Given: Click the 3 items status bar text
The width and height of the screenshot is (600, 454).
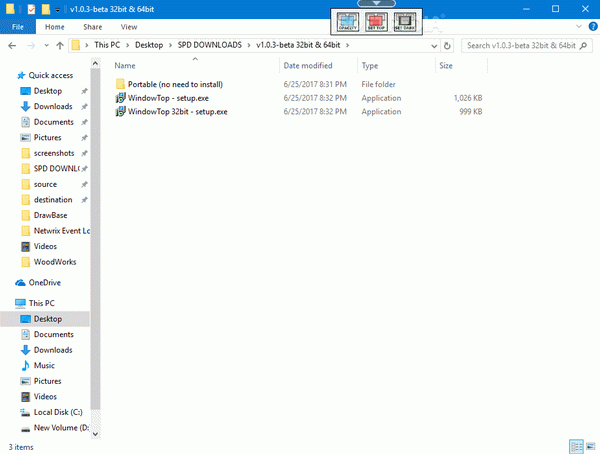Looking at the screenshot, I should coord(21,447).
